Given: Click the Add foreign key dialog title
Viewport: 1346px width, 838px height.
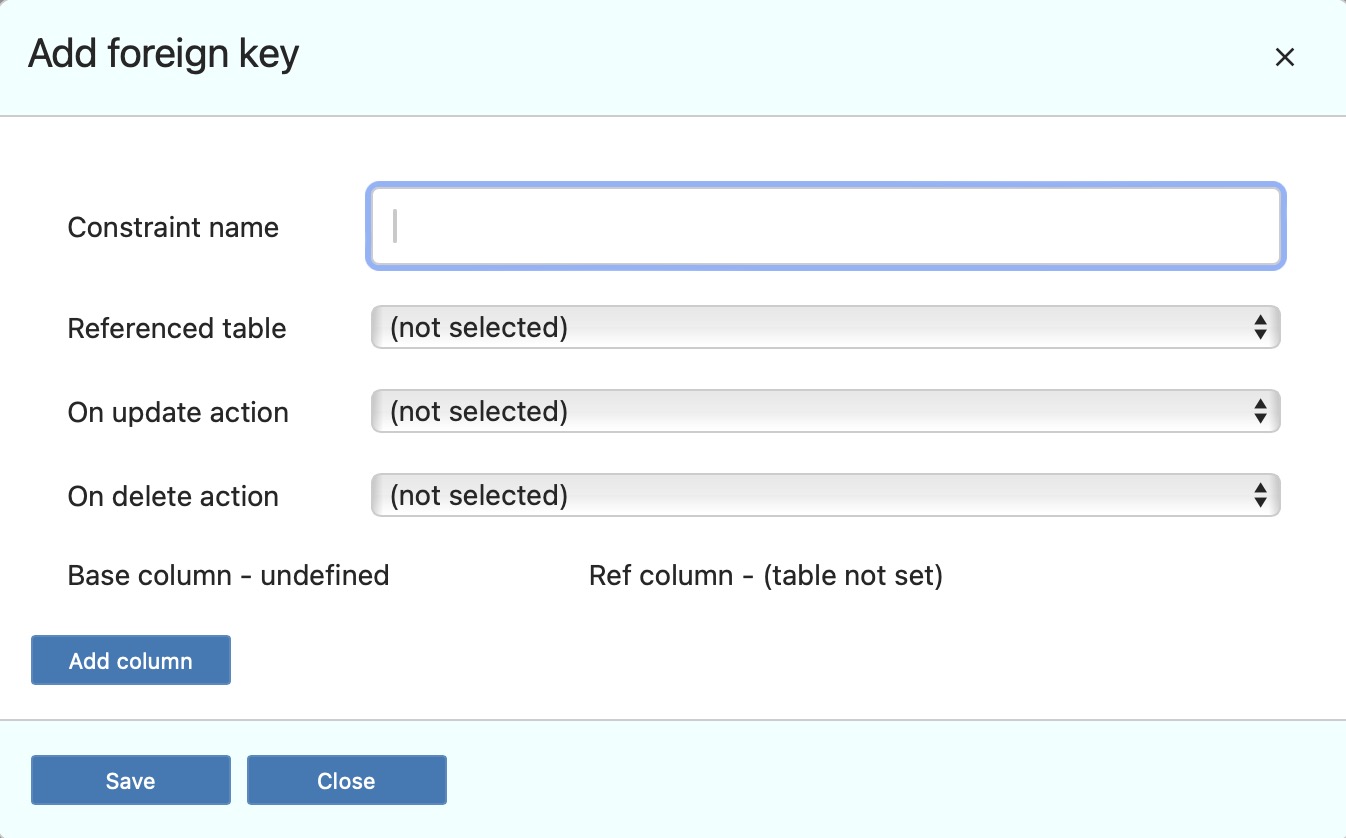Looking at the screenshot, I should pos(163,54).
